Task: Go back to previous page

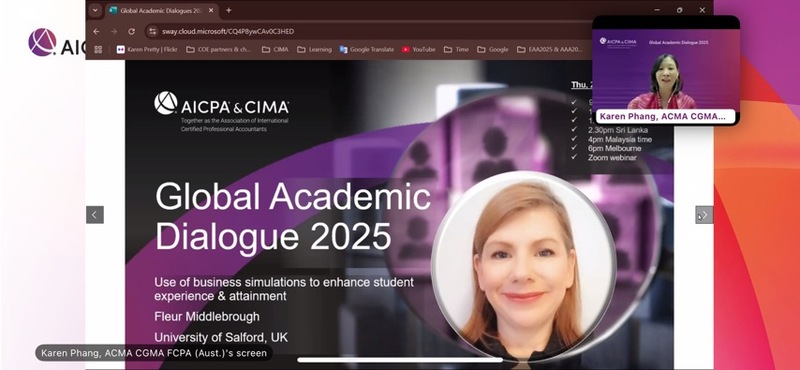Action: coord(96,31)
